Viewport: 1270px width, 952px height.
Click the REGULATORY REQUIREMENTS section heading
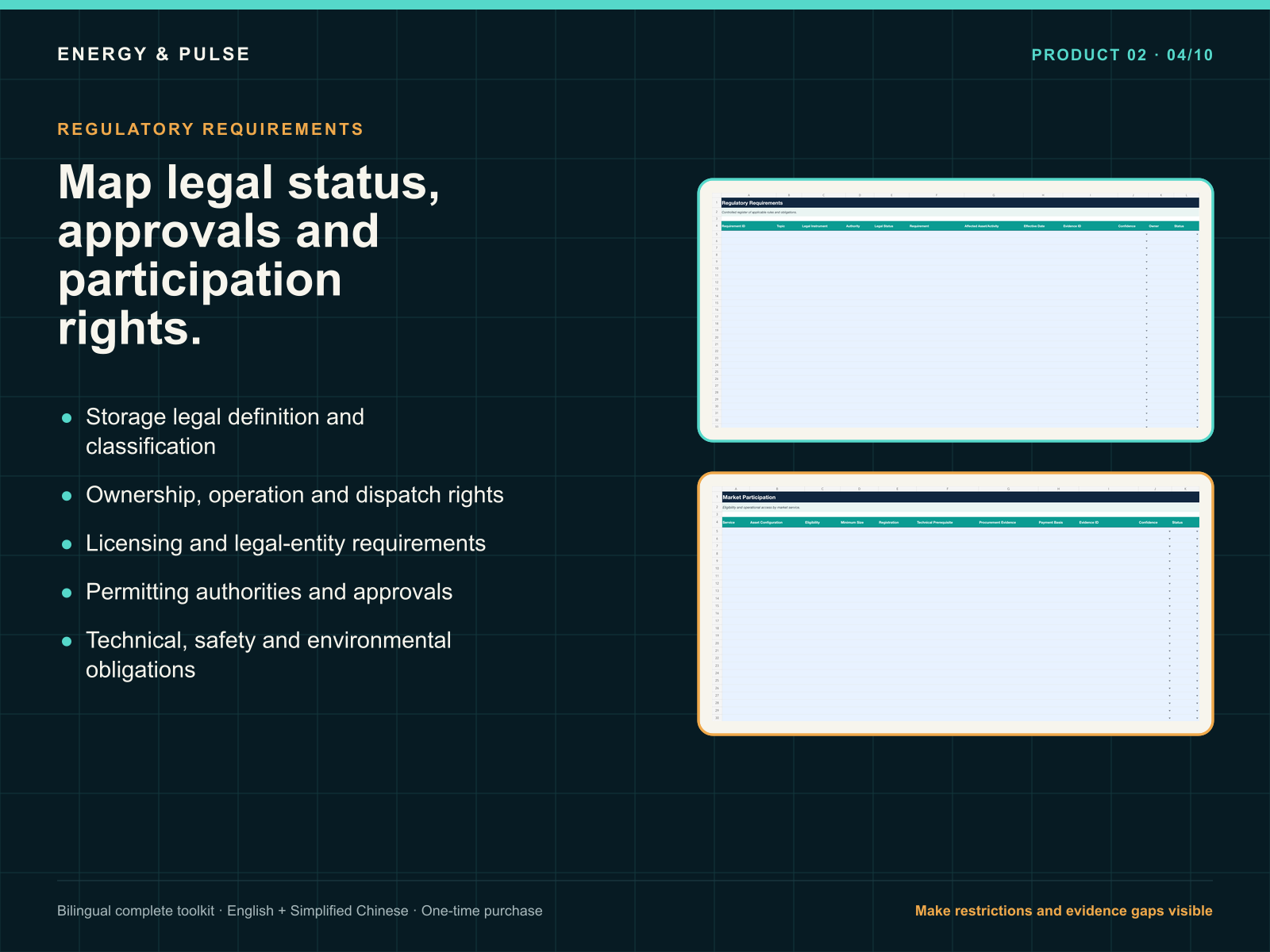click(x=210, y=129)
